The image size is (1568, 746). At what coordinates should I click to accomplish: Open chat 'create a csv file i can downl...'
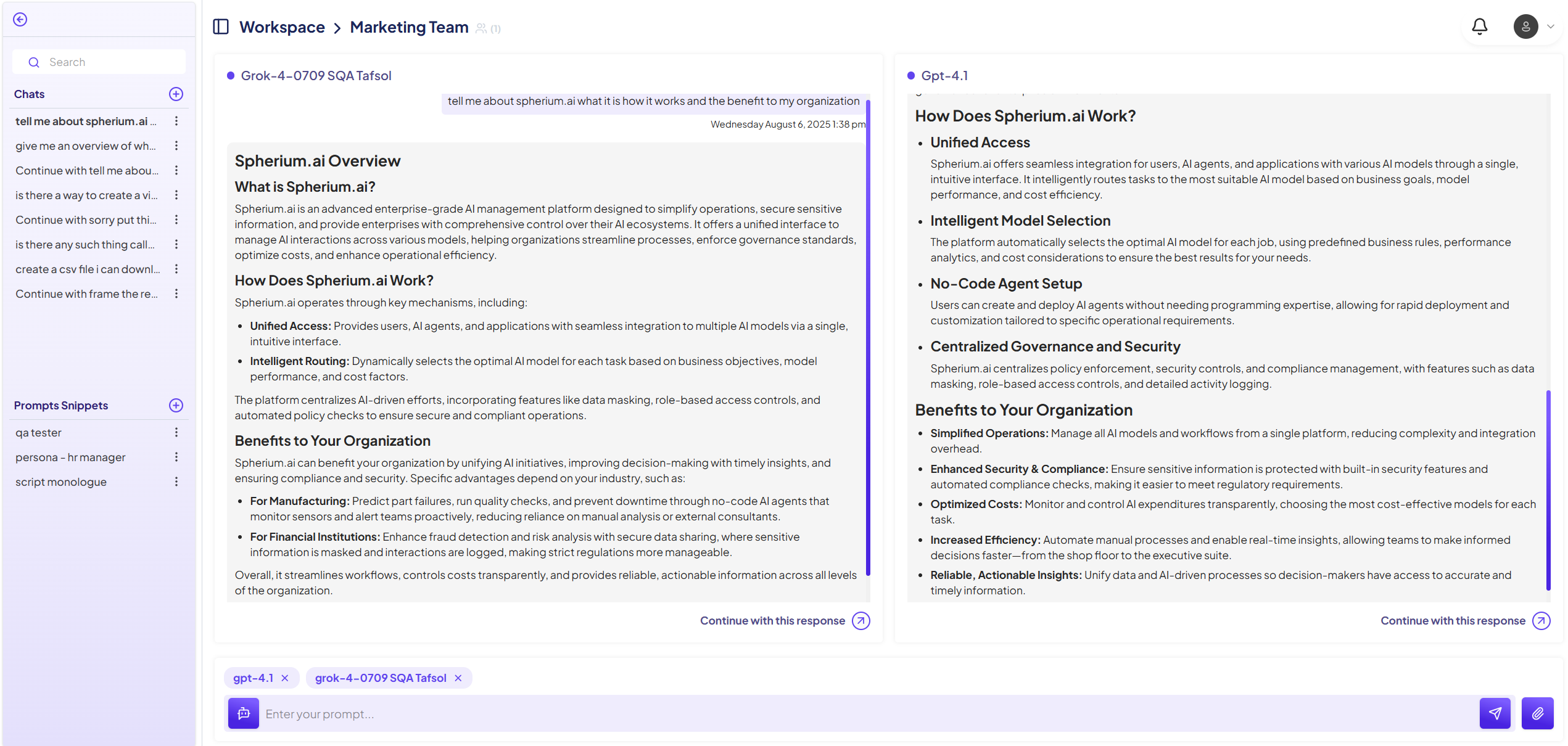(86, 269)
